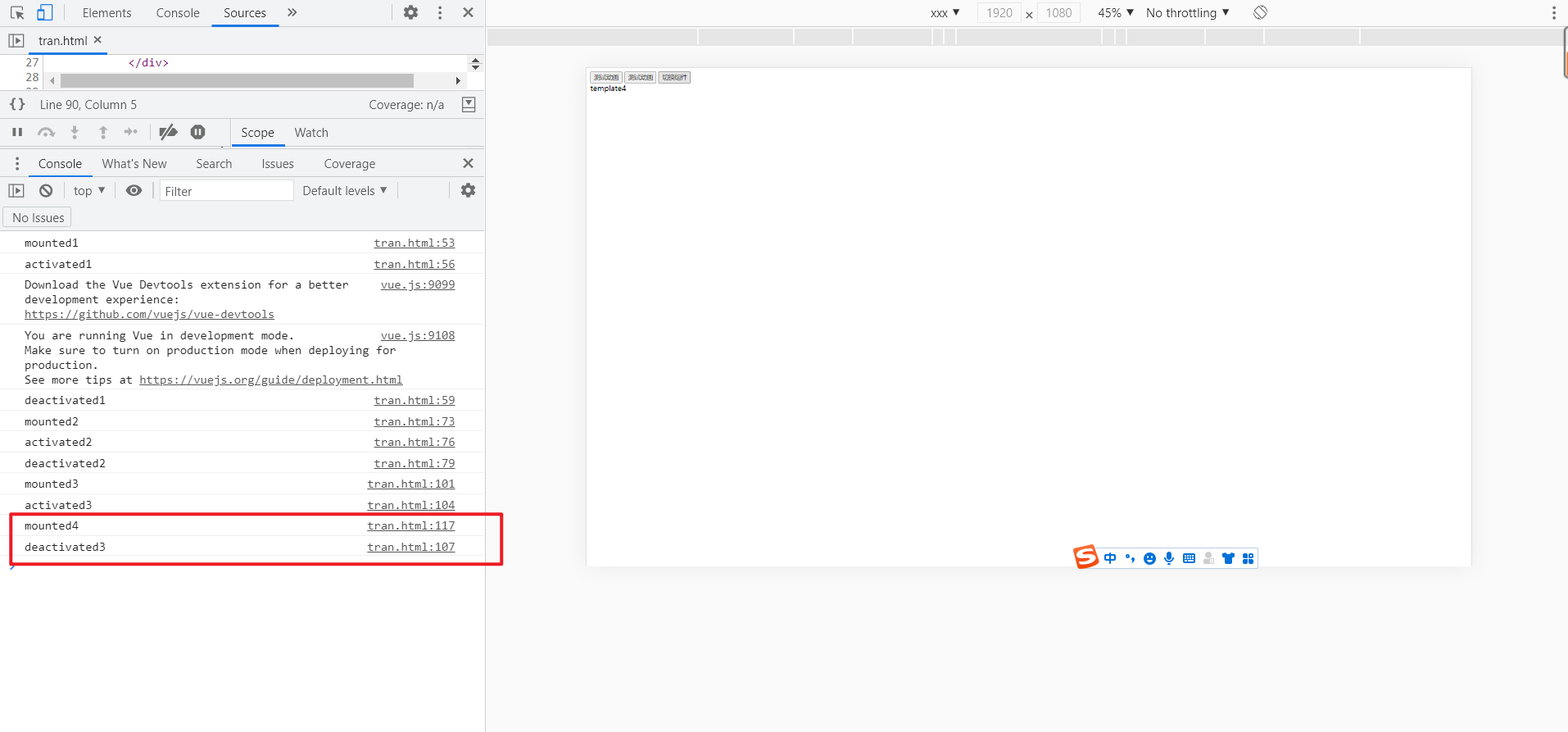The height and width of the screenshot is (732, 1568).
Task: Focus the console Filter field
Action: (226, 191)
